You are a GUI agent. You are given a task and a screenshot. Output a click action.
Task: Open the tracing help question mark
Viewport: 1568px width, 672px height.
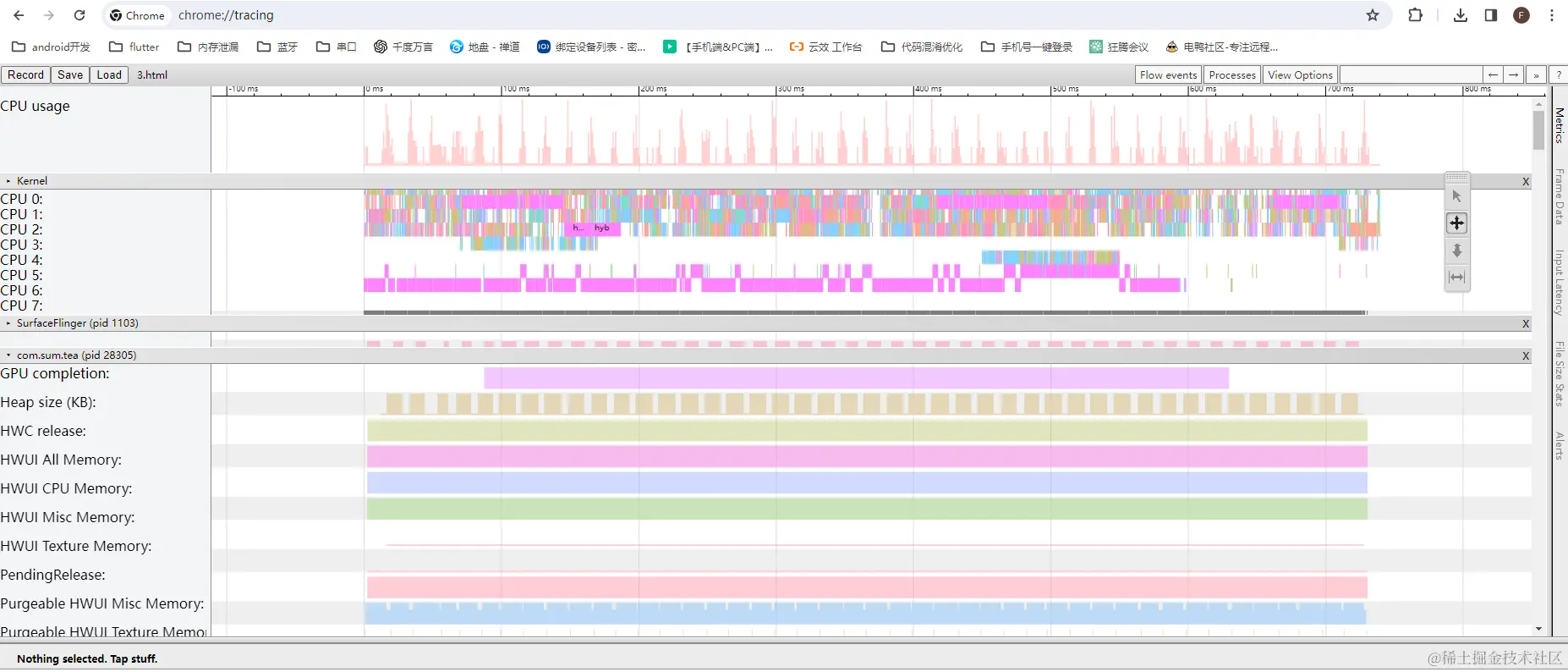1559,74
